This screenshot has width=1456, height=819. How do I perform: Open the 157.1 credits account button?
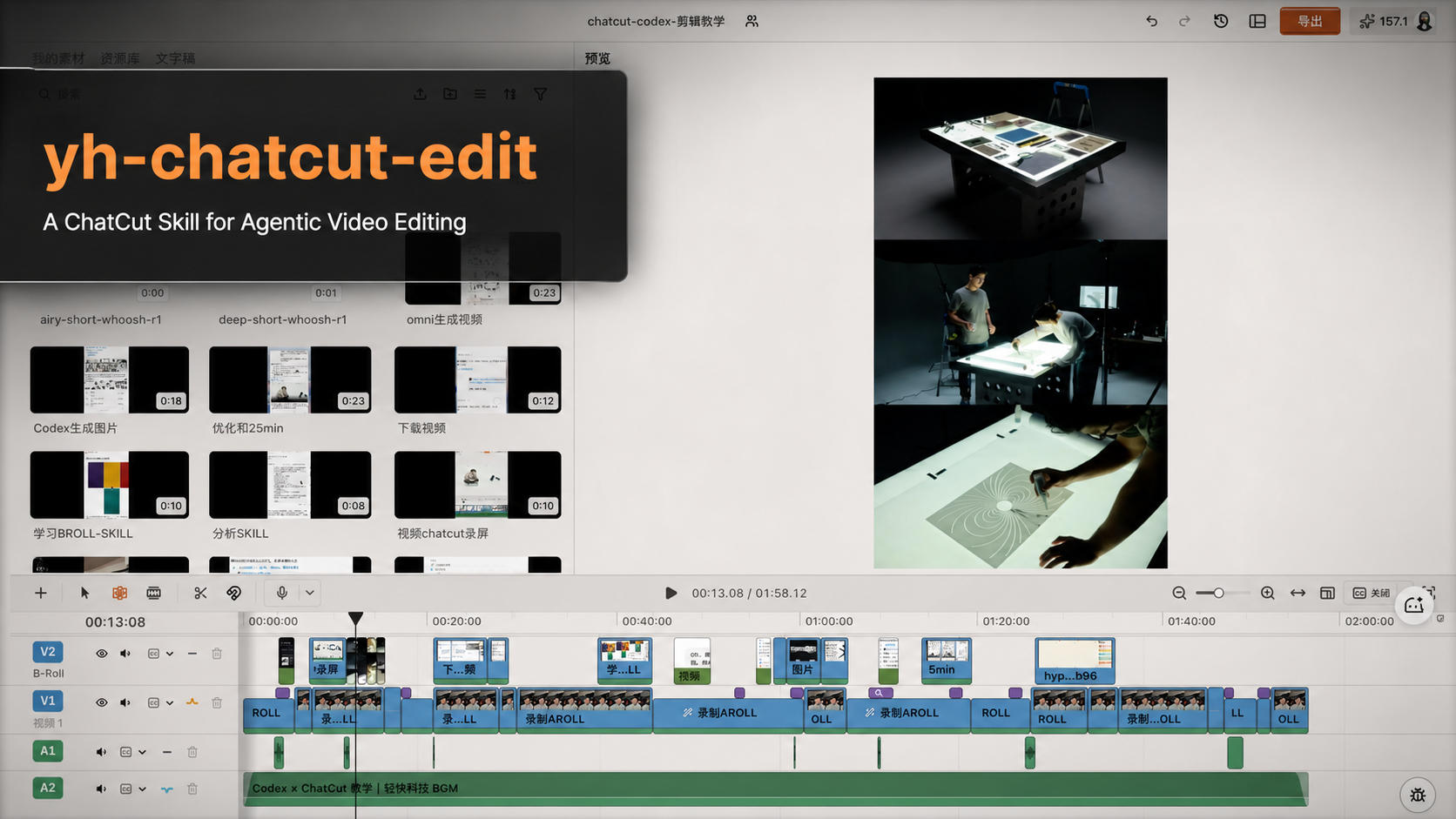pos(1396,21)
